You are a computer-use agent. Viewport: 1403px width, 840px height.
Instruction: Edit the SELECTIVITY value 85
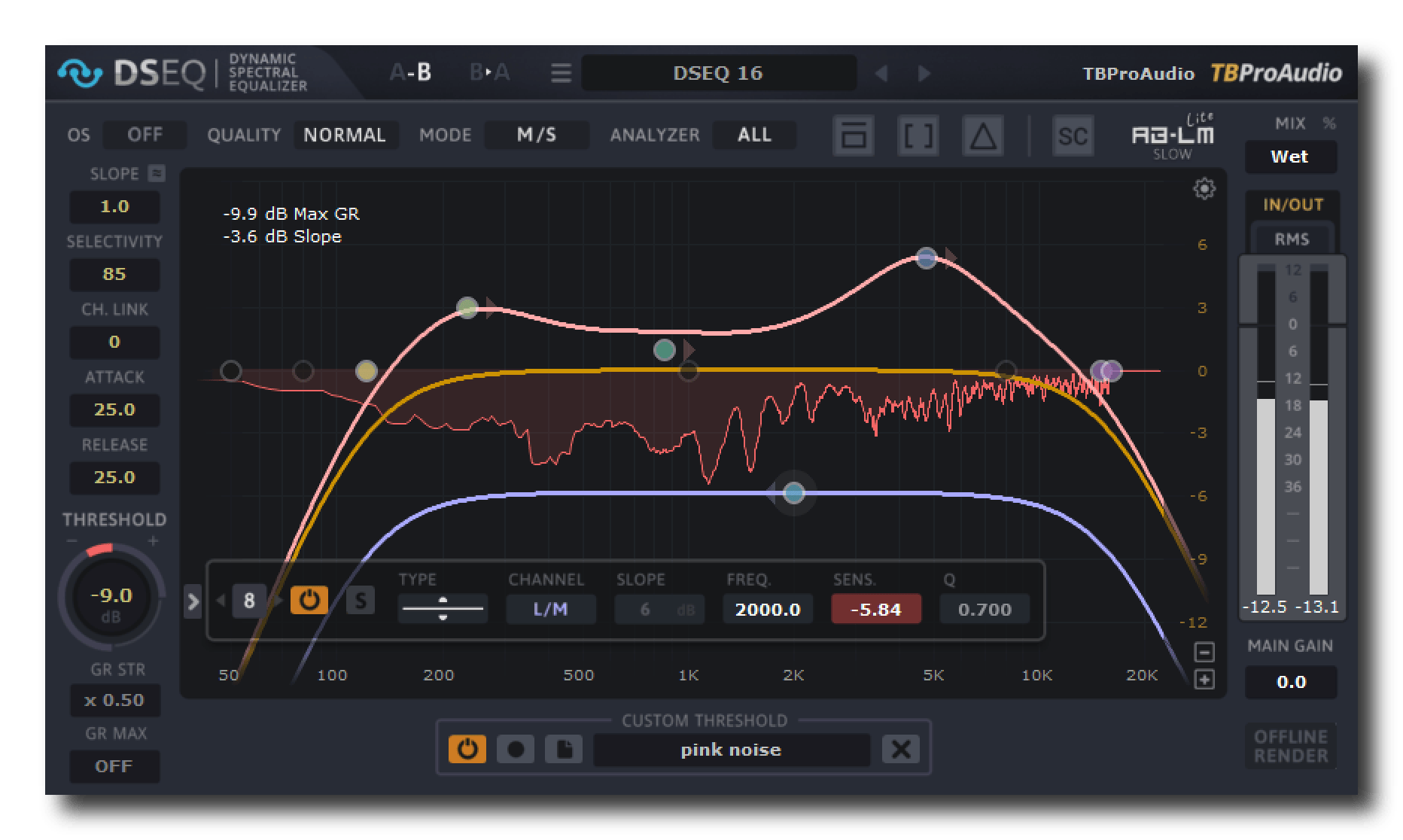(x=114, y=274)
